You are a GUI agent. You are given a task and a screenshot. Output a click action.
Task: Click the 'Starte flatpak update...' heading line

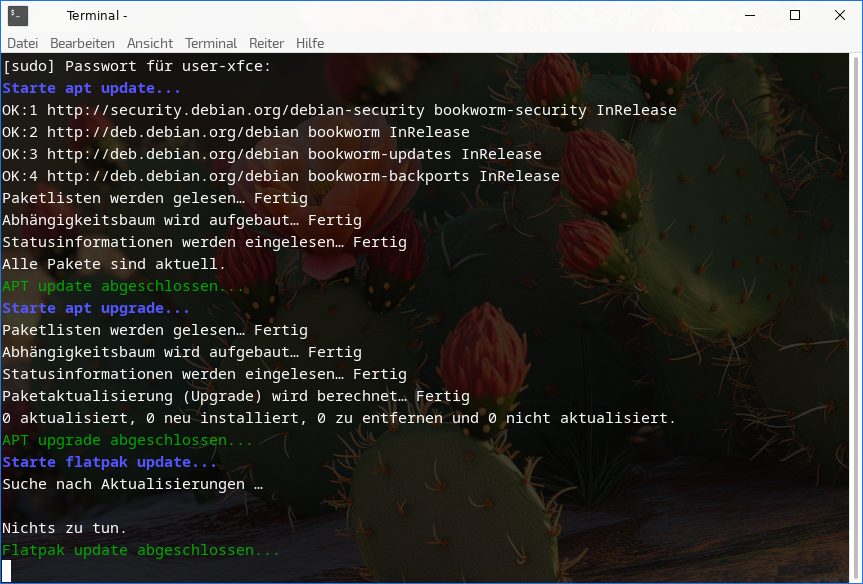tap(109, 462)
